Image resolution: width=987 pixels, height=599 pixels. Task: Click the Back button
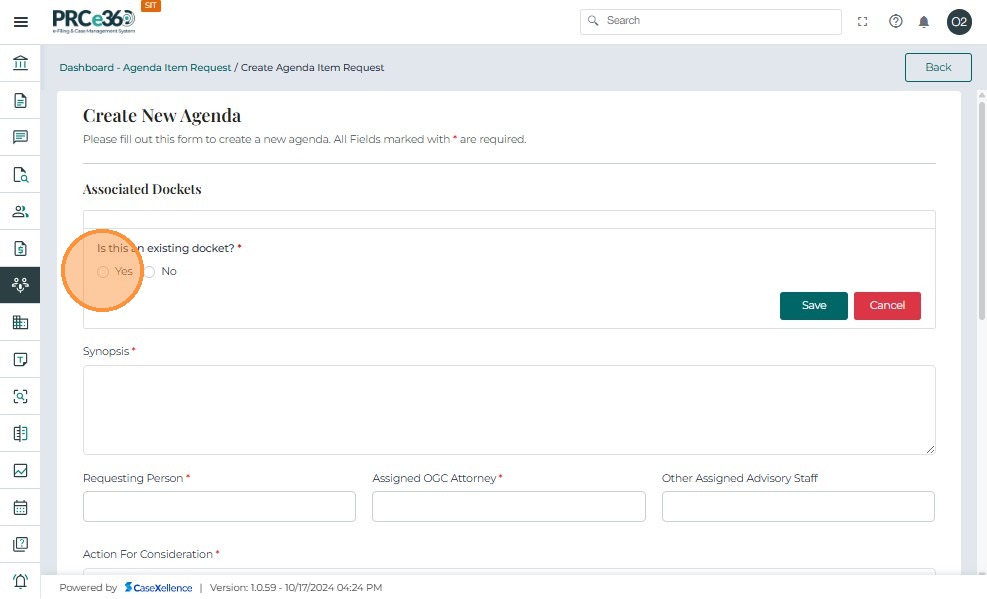938,67
